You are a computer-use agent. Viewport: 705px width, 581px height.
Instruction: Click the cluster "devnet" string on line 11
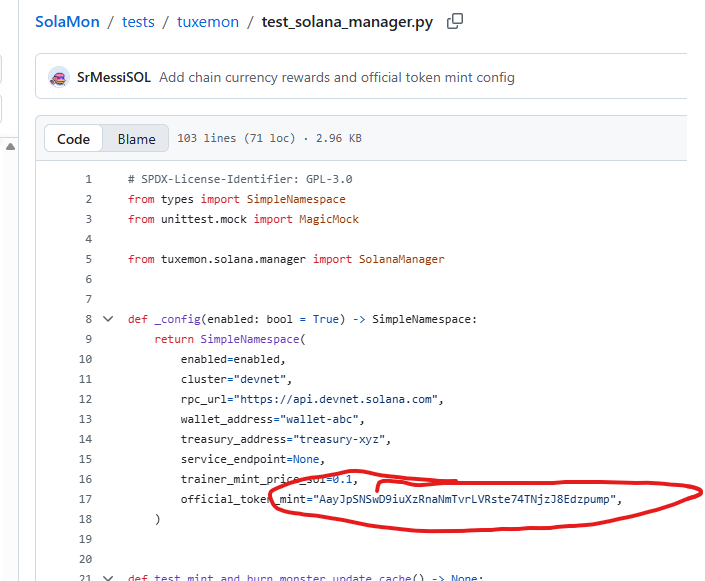click(260, 379)
